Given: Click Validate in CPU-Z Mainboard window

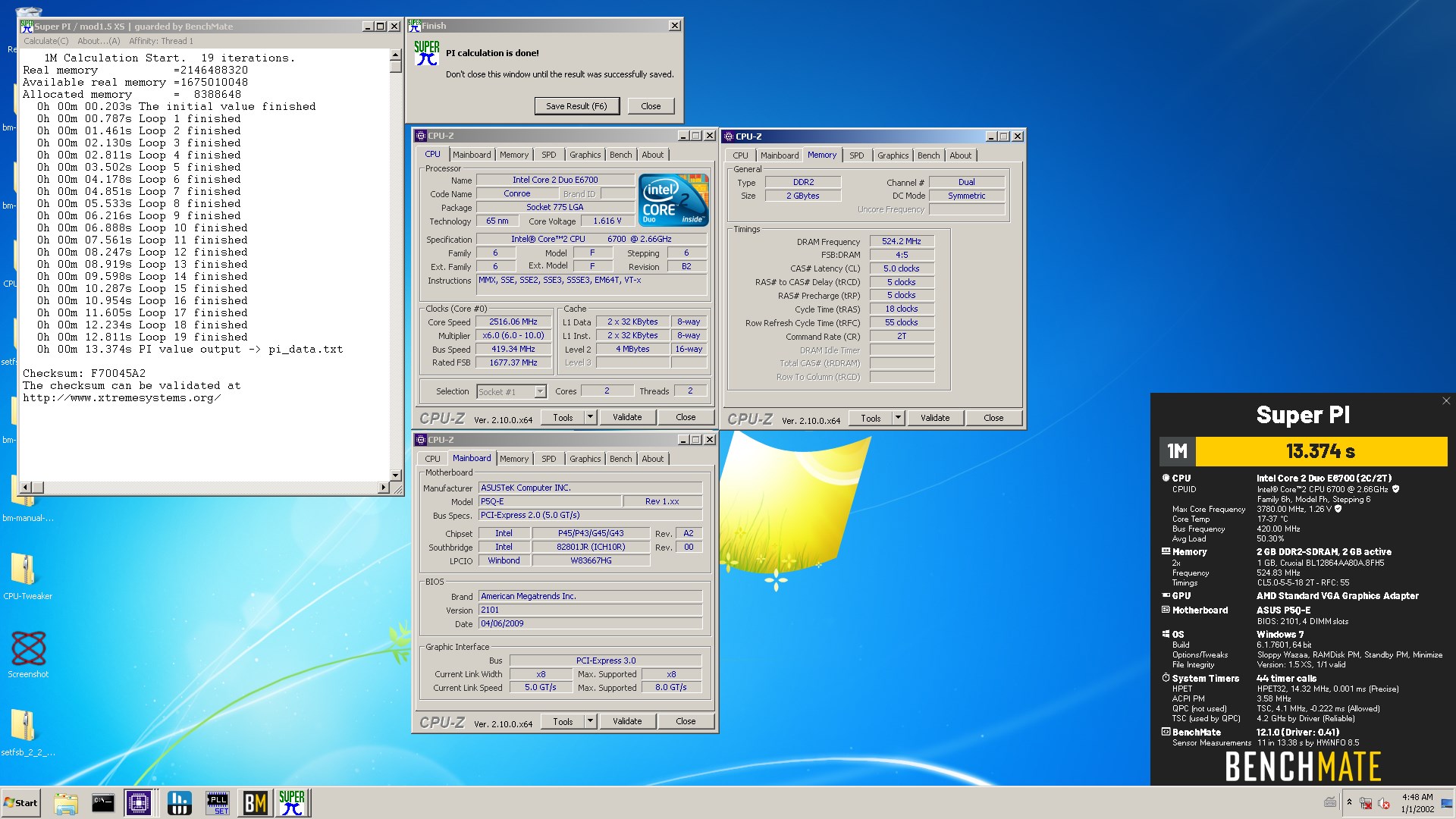Looking at the screenshot, I should [627, 721].
